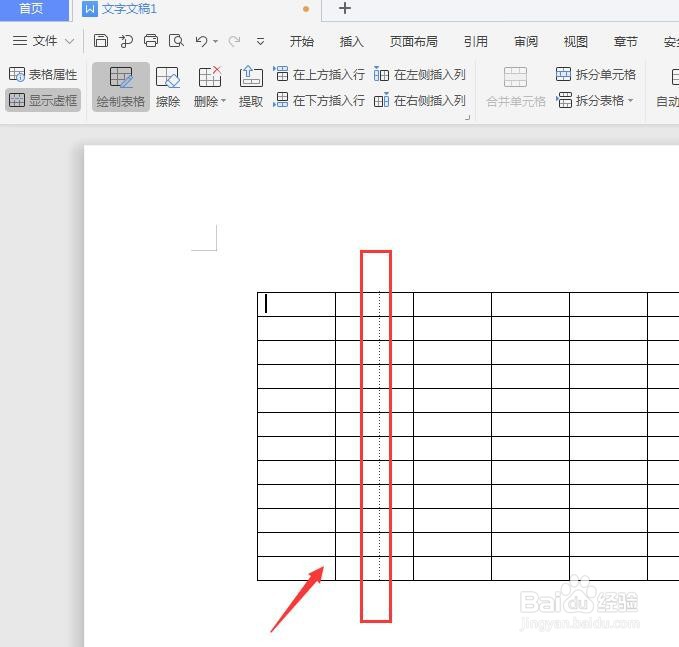
Task: Click 在左侧插入列
Action: tap(419, 74)
